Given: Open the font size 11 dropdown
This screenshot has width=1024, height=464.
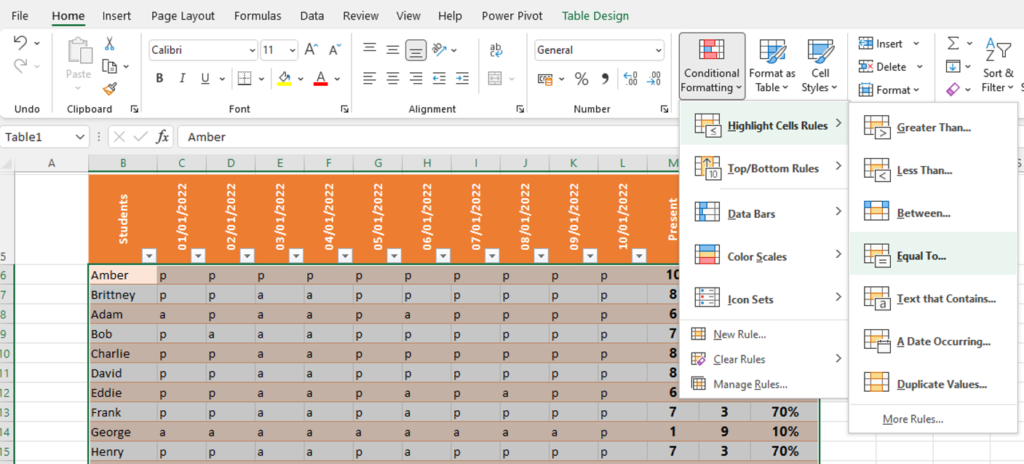Looking at the screenshot, I should (x=292, y=50).
